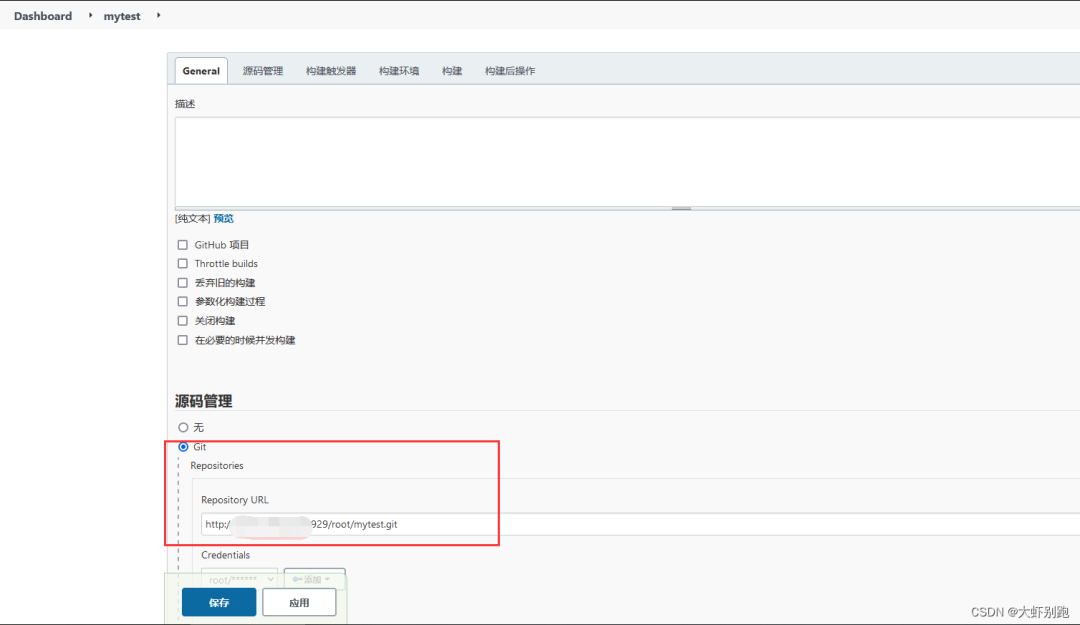Viewport: 1080px width, 625px height.
Task: Open the 构建触发器 tab
Action: pos(331,71)
